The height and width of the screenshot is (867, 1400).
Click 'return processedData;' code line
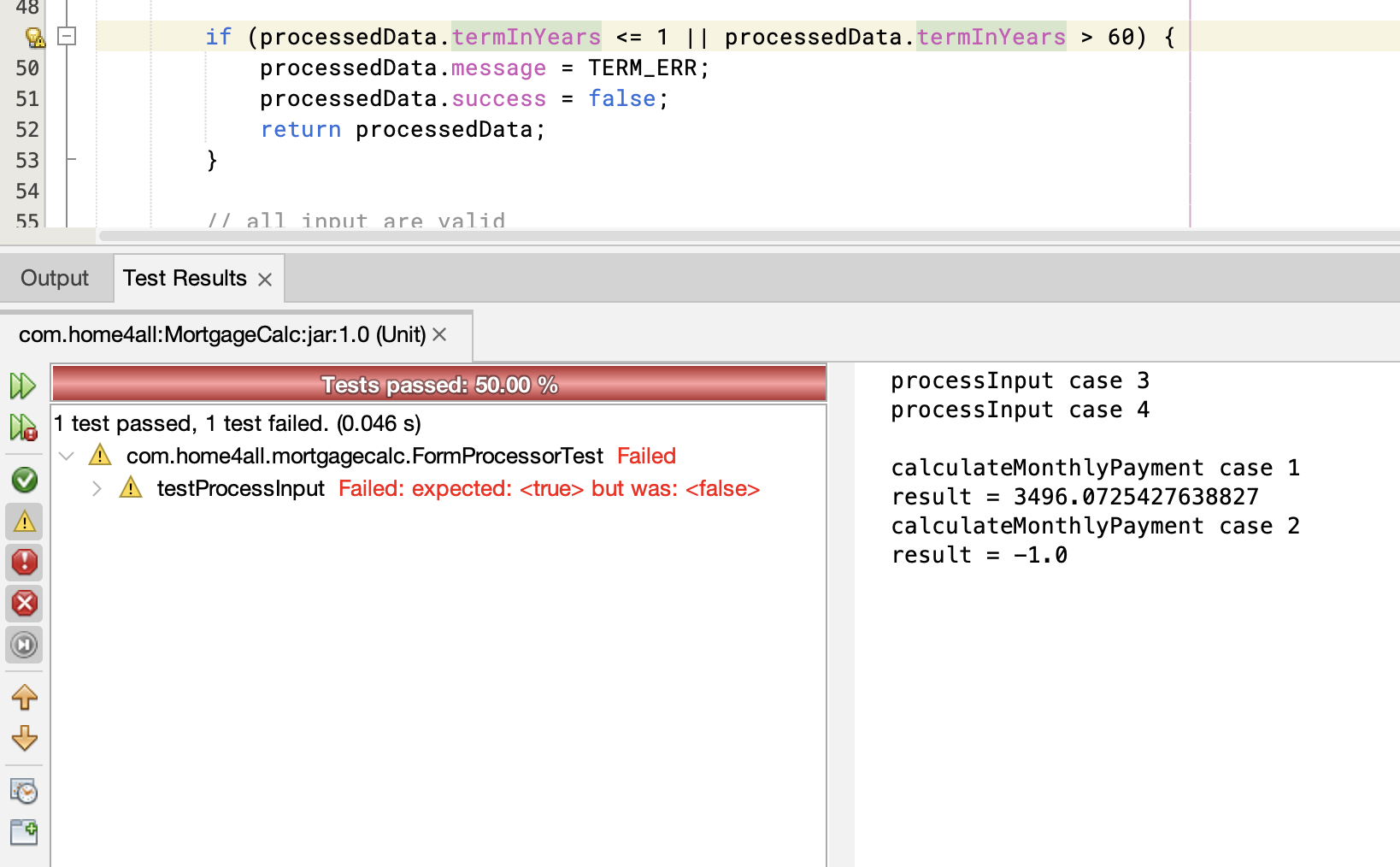403,129
